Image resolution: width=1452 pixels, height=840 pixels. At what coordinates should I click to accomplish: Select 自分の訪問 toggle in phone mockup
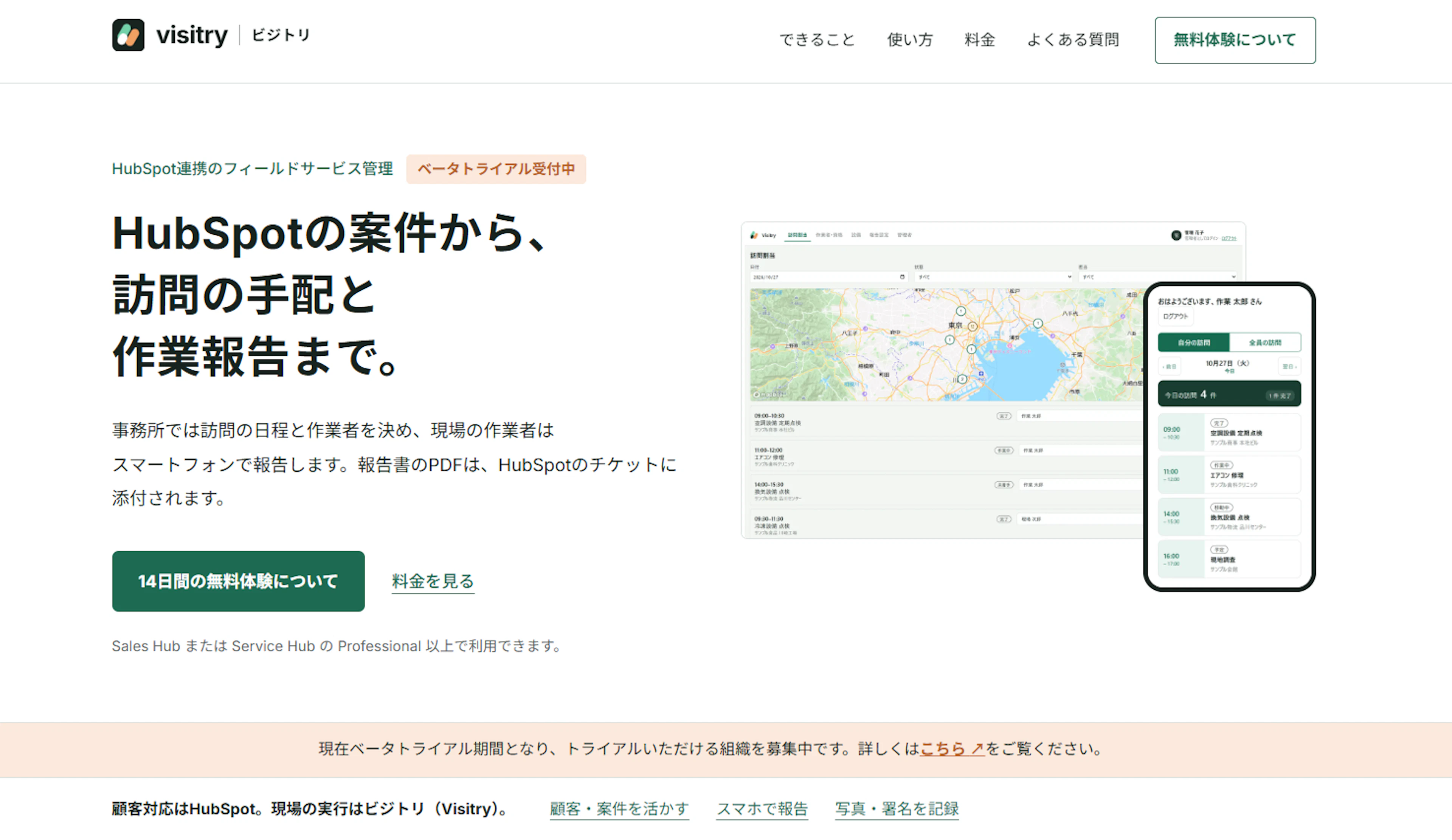coord(1193,342)
